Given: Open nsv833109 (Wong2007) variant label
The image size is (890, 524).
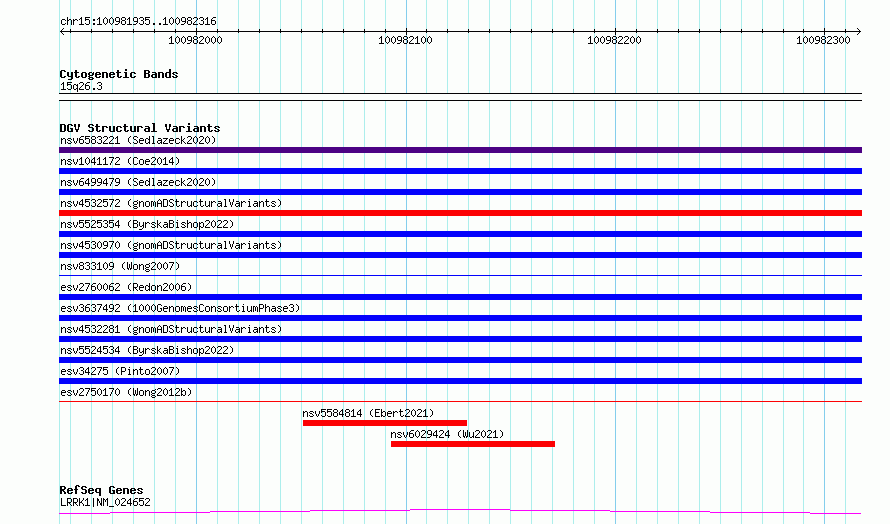Looking at the screenshot, I should pyautogui.click(x=120, y=266).
